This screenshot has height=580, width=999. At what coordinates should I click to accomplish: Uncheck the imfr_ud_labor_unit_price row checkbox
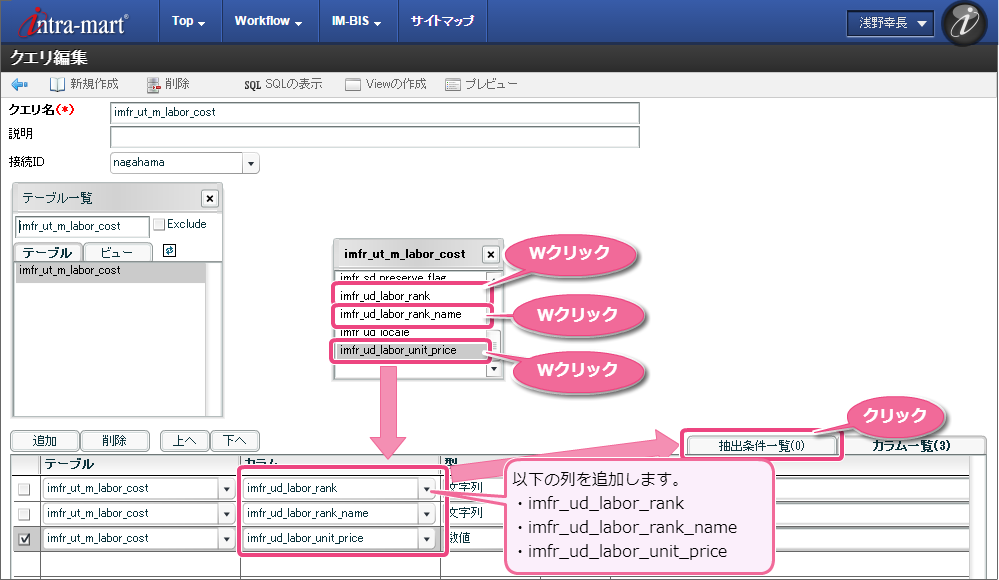tap(24, 539)
